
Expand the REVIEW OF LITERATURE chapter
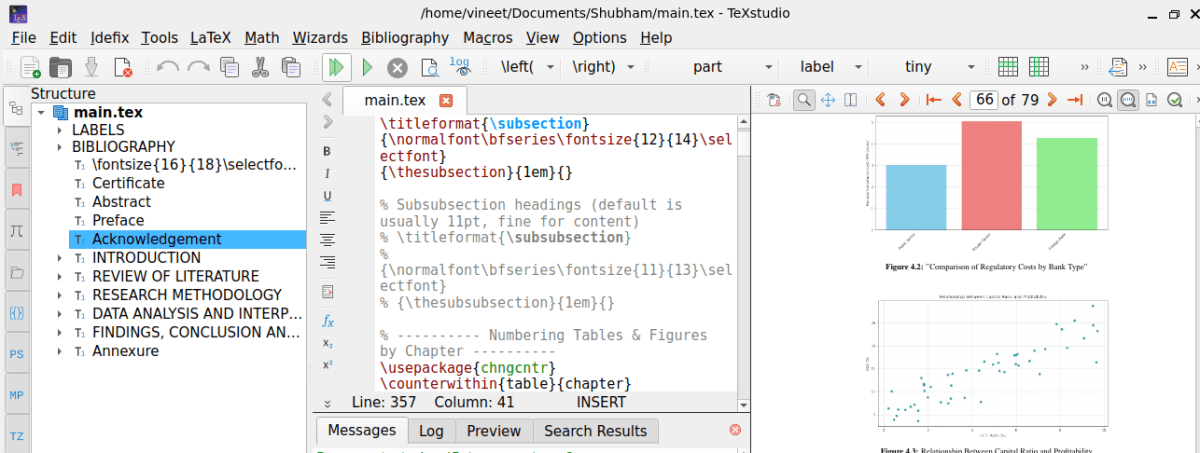(x=60, y=277)
